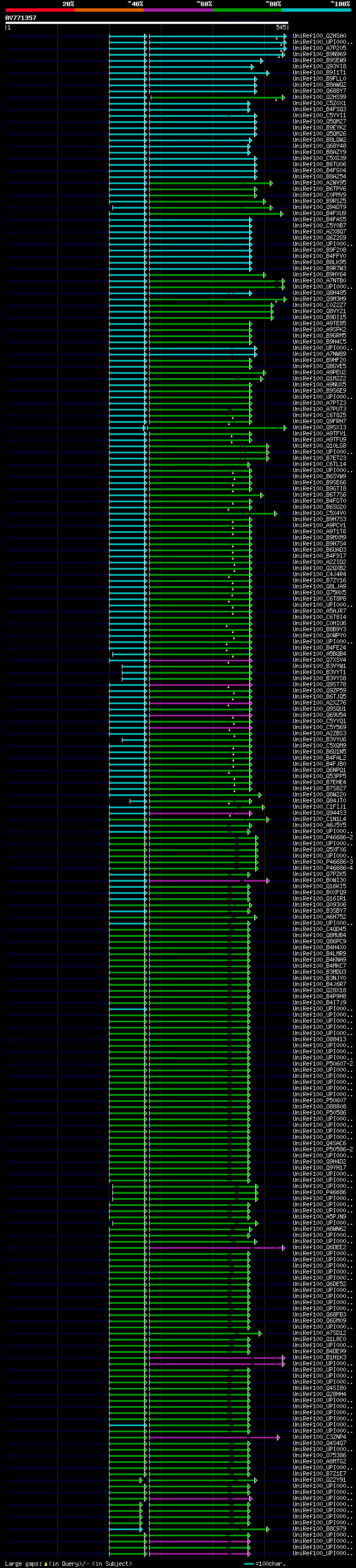Image resolution: width=356 pixels, height=1568 pixels.
Task: Click the UniRef100_A9PEU2 label
Action: 319,373
